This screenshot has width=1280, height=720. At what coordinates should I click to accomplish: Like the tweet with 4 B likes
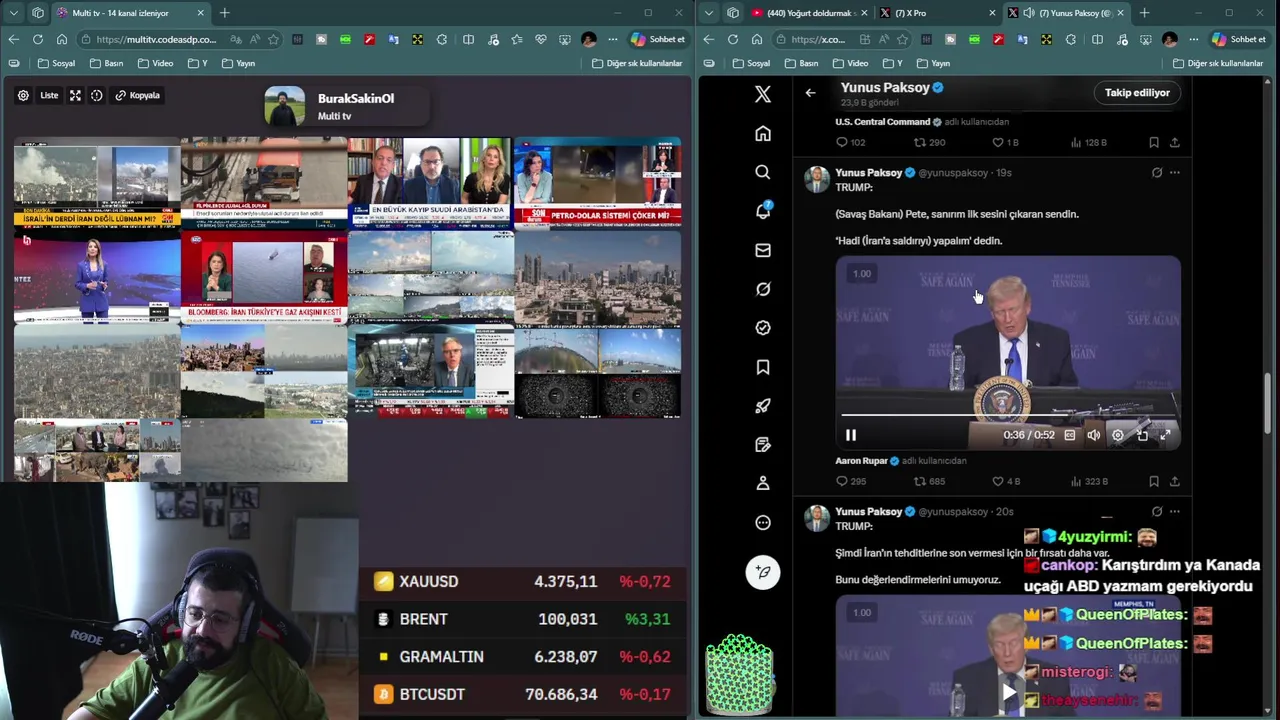pos(1006,481)
